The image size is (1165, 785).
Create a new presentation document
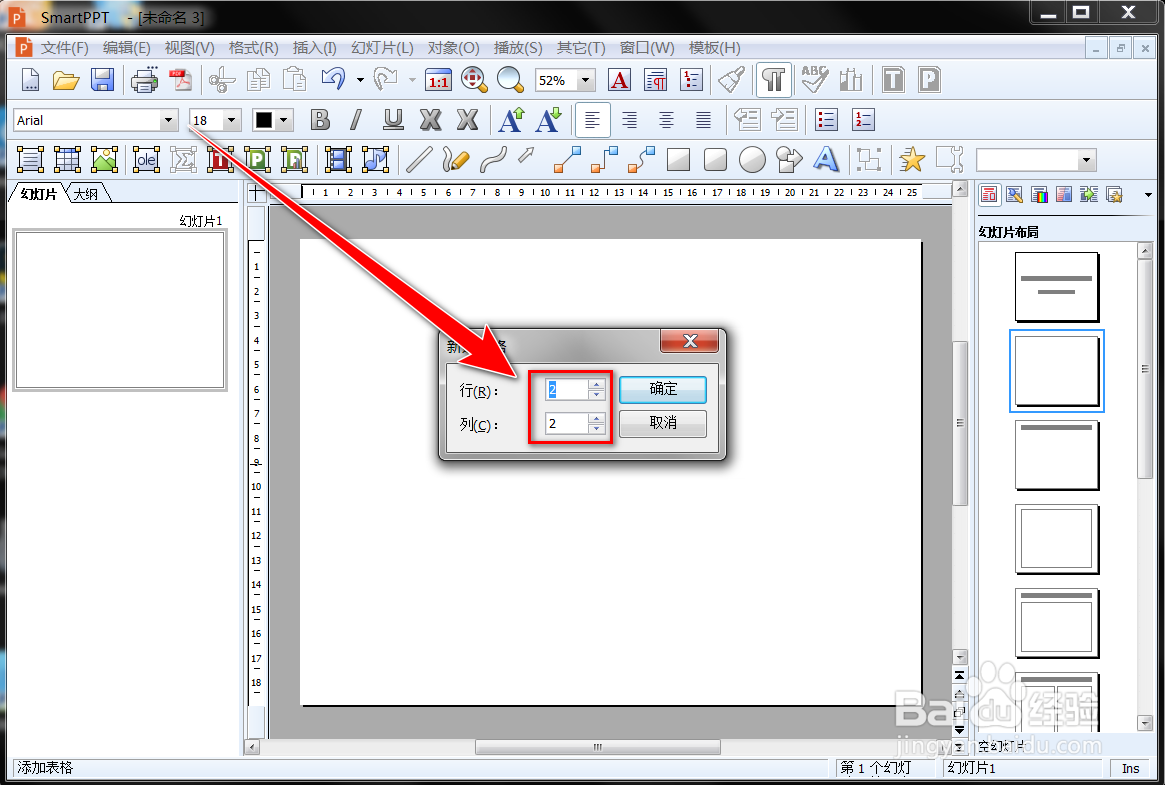click(30, 80)
